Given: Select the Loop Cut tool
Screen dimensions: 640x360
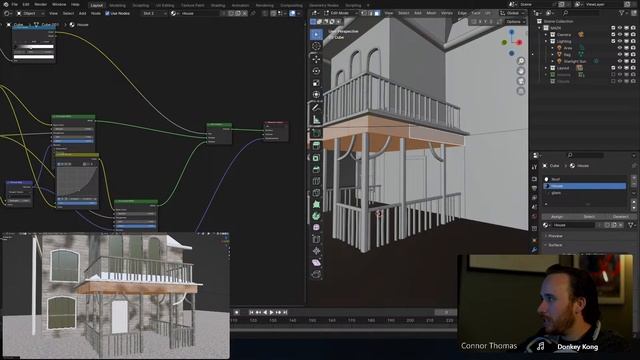Looking at the screenshot, I should click(316, 181).
